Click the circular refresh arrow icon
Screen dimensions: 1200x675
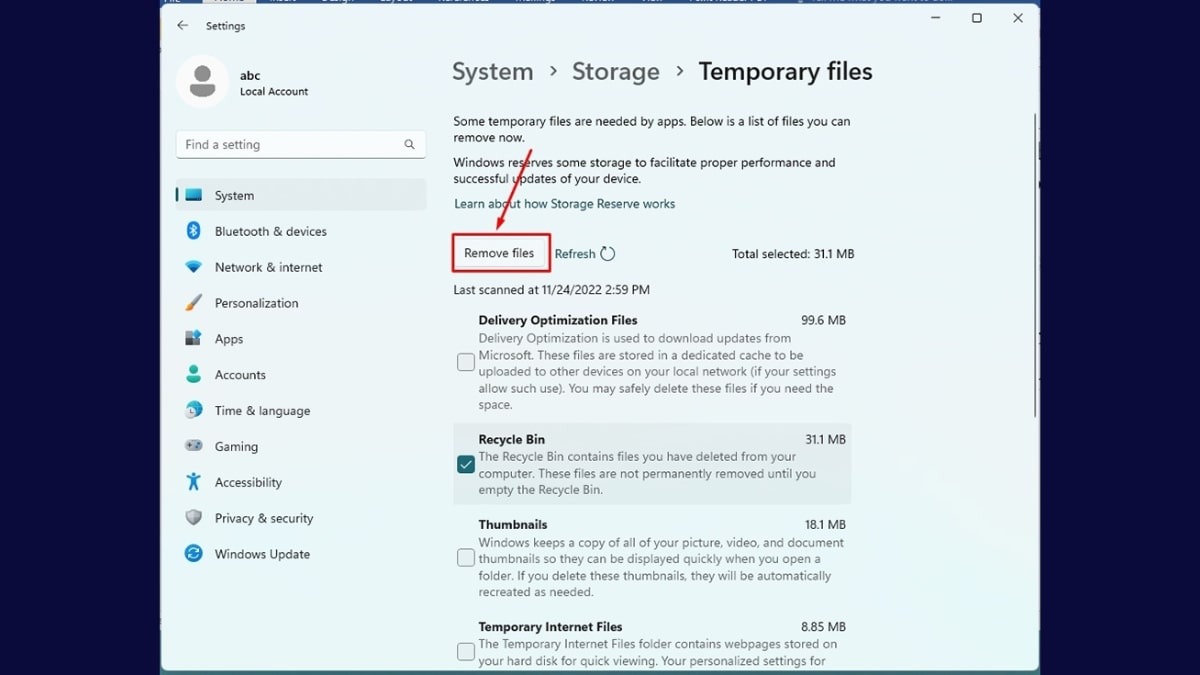point(608,254)
